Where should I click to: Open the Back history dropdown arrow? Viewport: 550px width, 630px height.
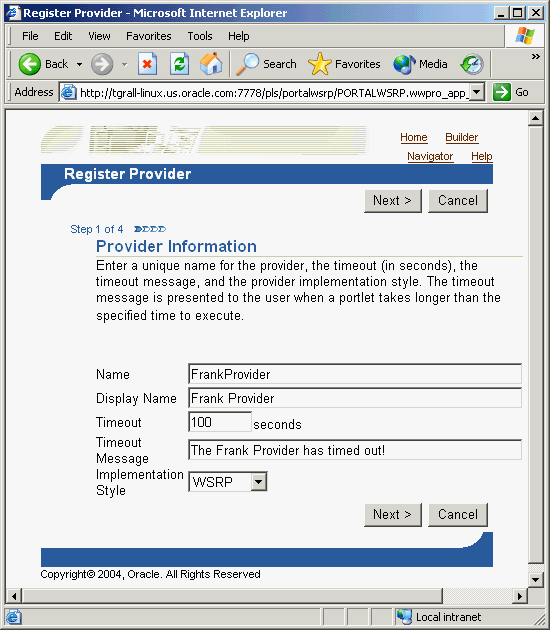[x=80, y=64]
